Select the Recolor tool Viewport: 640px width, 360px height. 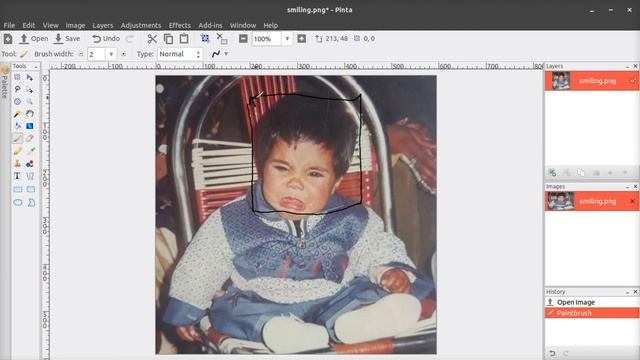30,164
